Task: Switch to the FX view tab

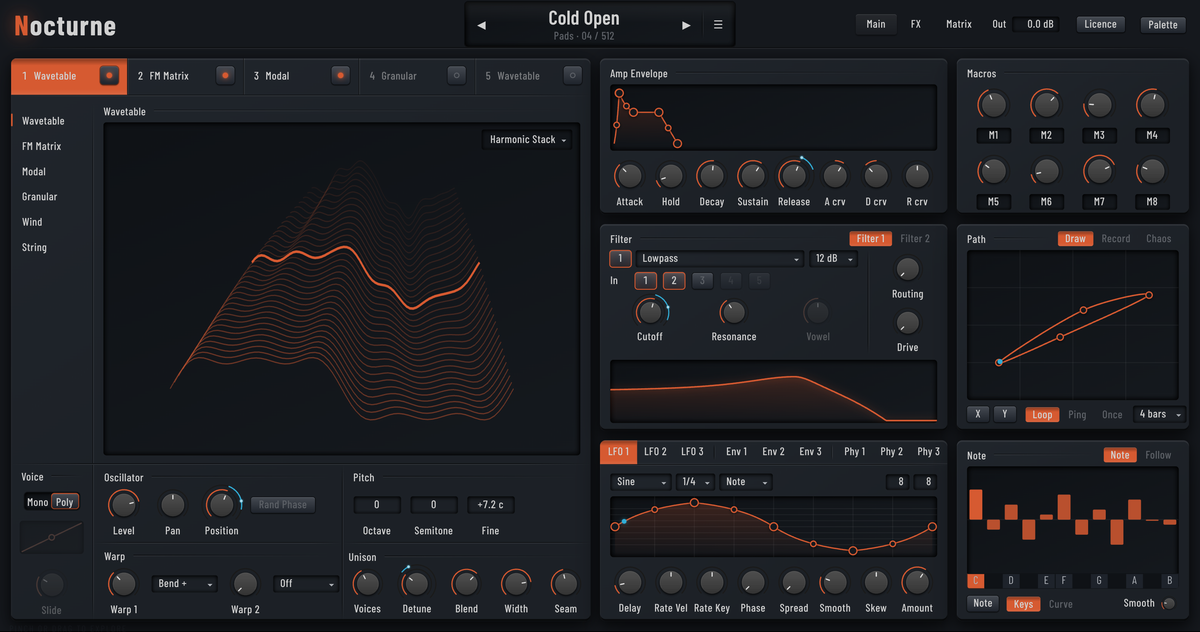Action: point(916,24)
